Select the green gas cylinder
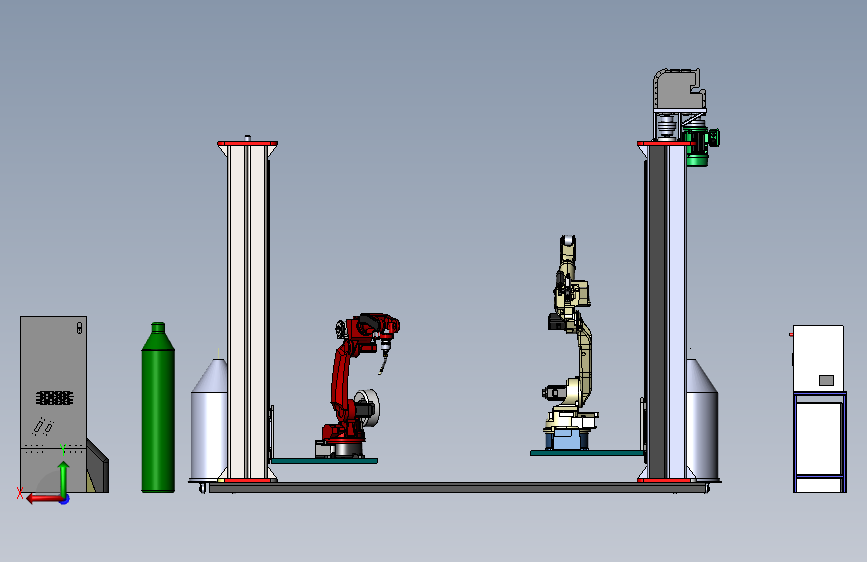 pyautogui.click(x=158, y=407)
